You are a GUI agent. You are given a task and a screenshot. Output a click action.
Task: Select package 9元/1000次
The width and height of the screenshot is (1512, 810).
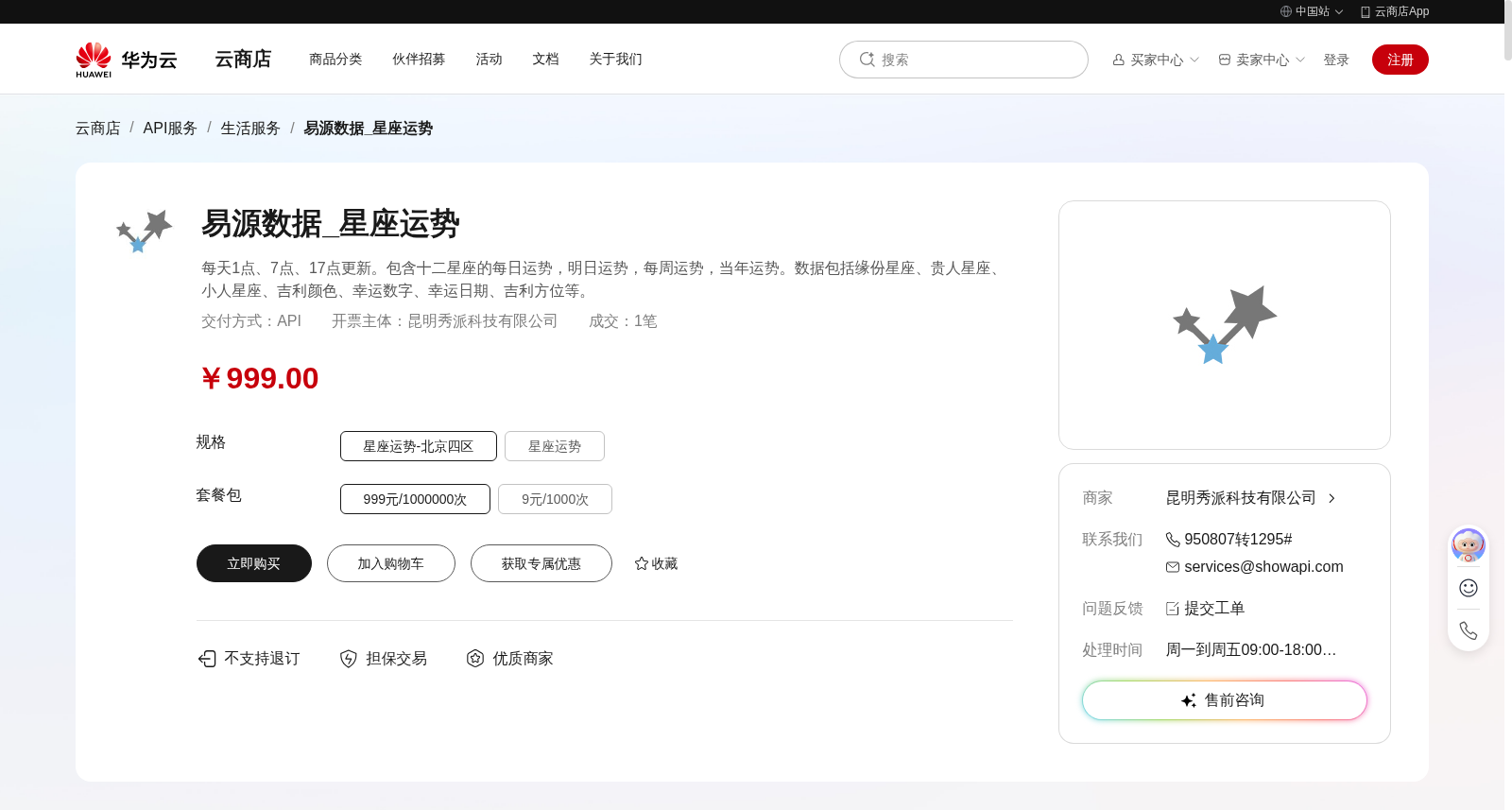point(555,499)
